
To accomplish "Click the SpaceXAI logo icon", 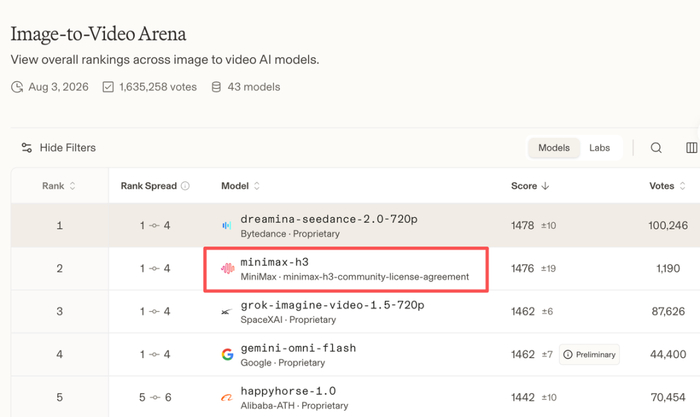I will tap(227, 312).
